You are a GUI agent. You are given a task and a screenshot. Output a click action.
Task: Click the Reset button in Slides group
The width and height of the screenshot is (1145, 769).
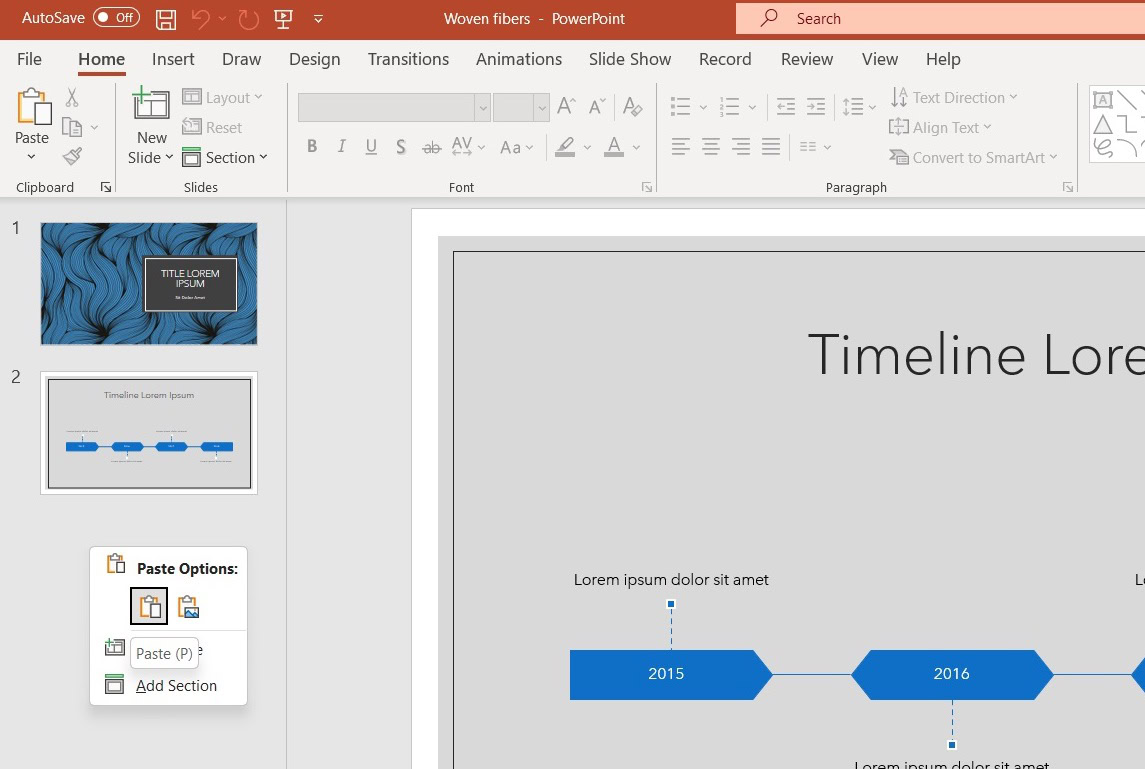coord(212,127)
